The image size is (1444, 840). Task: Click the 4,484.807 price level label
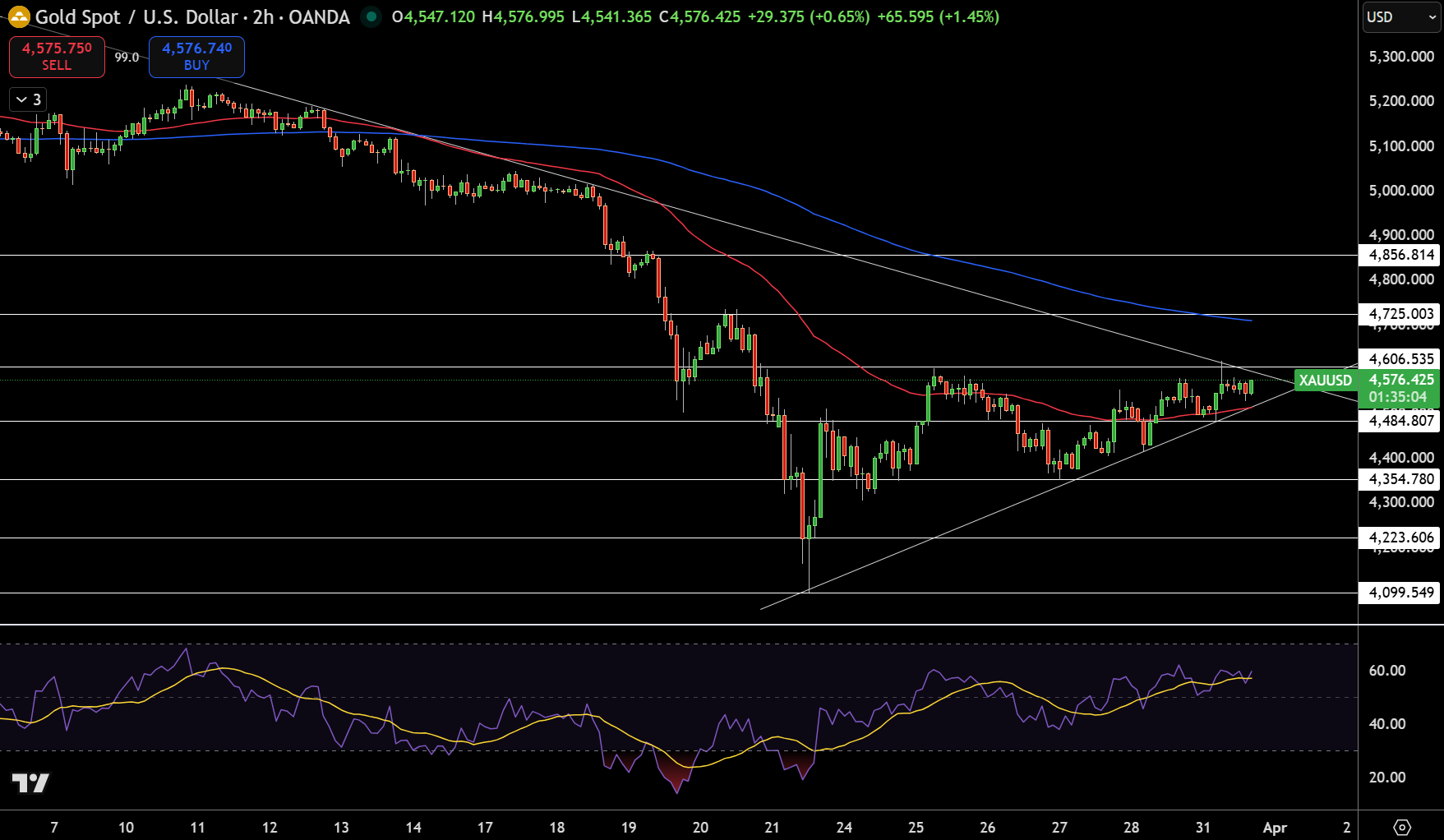click(1400, 421)
